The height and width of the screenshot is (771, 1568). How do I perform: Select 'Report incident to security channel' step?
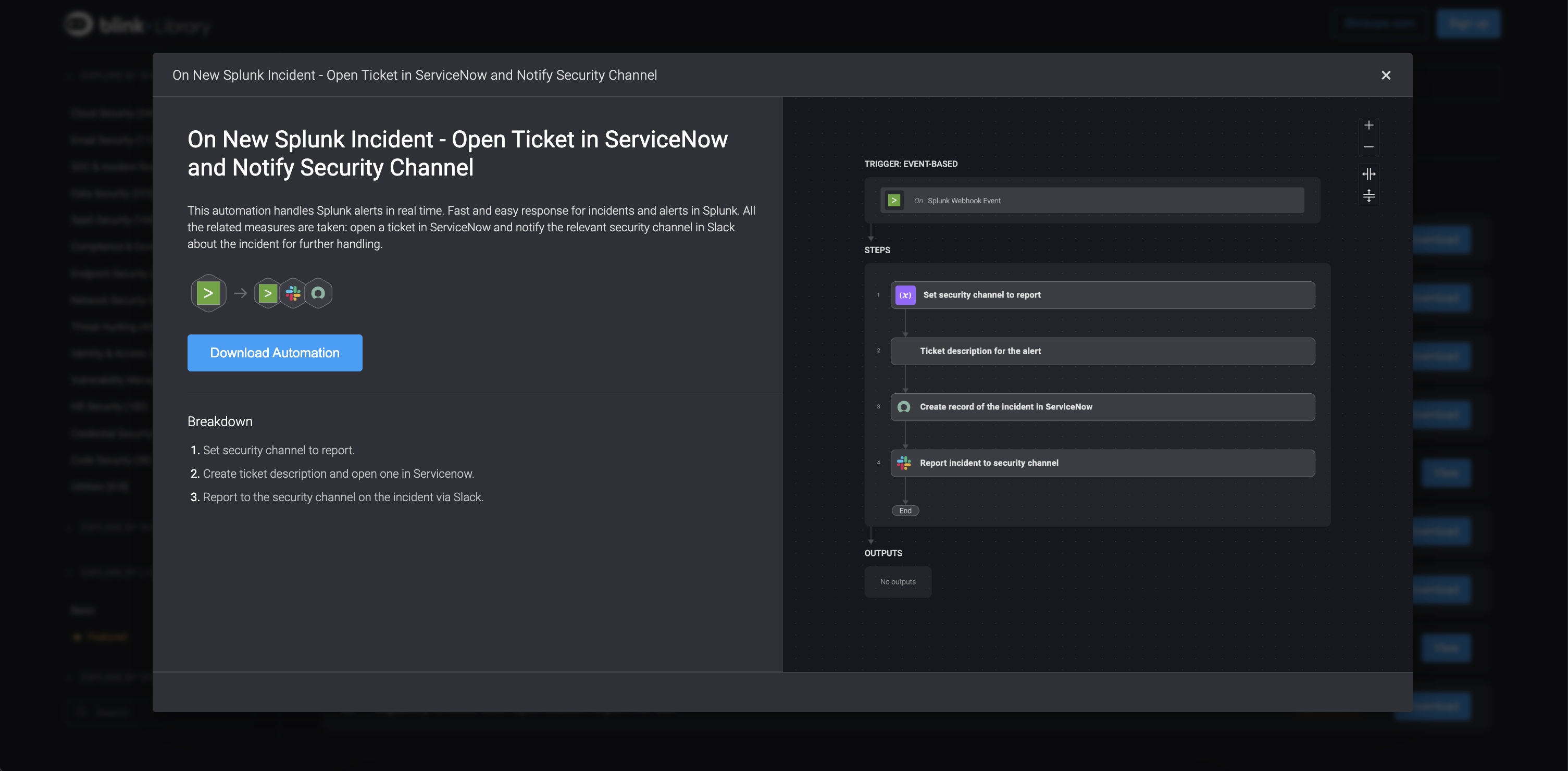[x=1102, y=463]
